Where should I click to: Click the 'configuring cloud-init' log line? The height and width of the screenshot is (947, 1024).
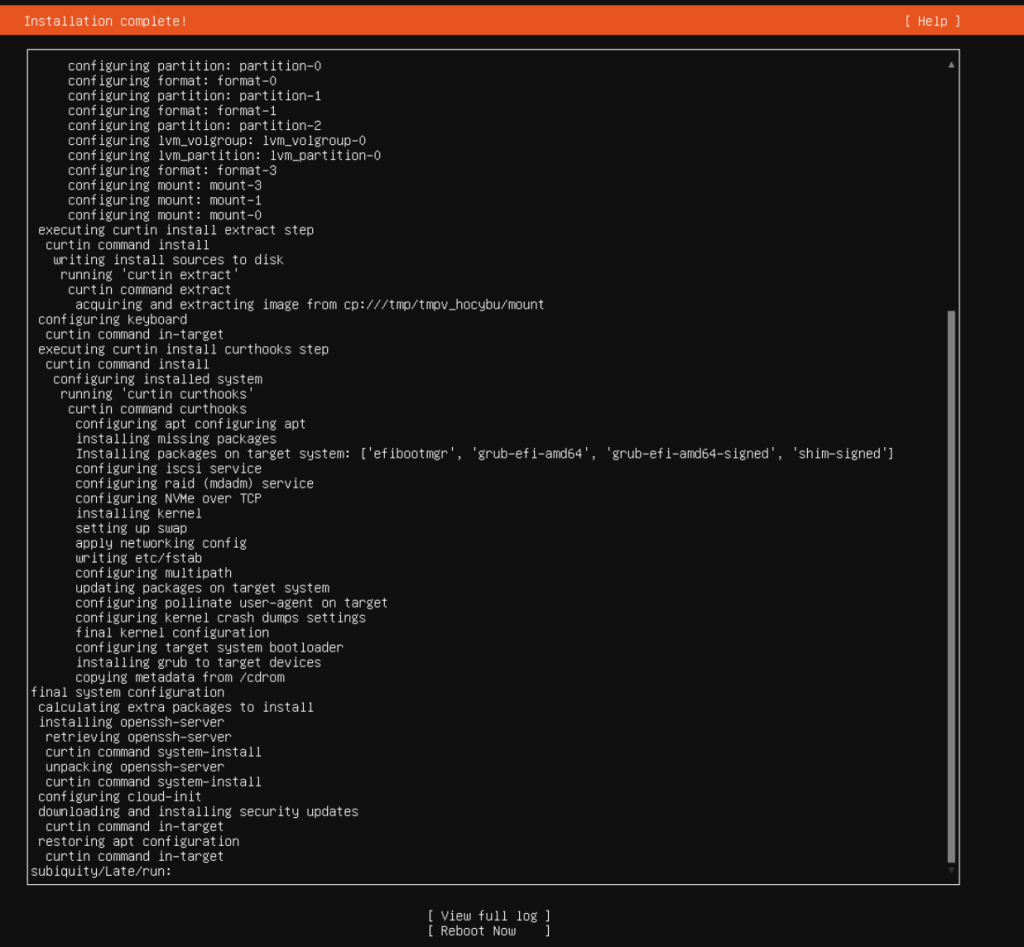pos(120,797)
